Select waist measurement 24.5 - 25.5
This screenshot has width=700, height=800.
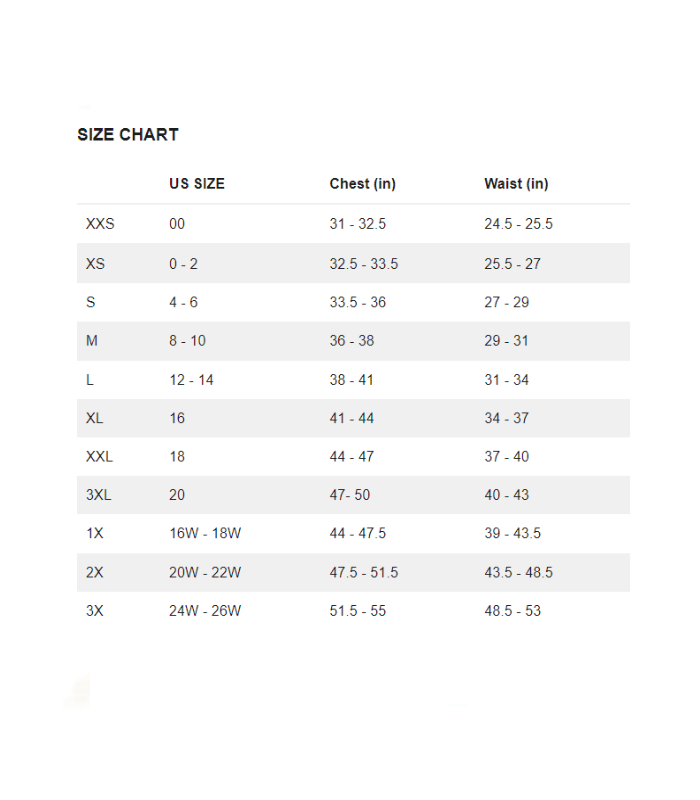519,224
